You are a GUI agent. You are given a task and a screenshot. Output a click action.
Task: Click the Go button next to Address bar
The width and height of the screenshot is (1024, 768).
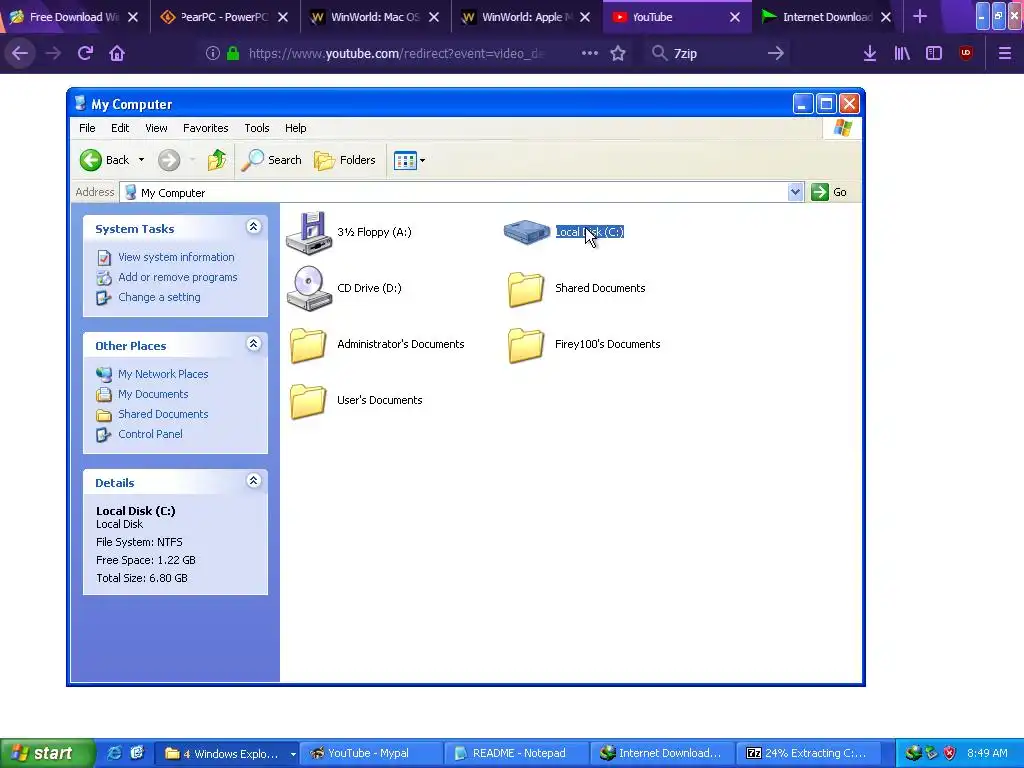(x=829, y=192)
